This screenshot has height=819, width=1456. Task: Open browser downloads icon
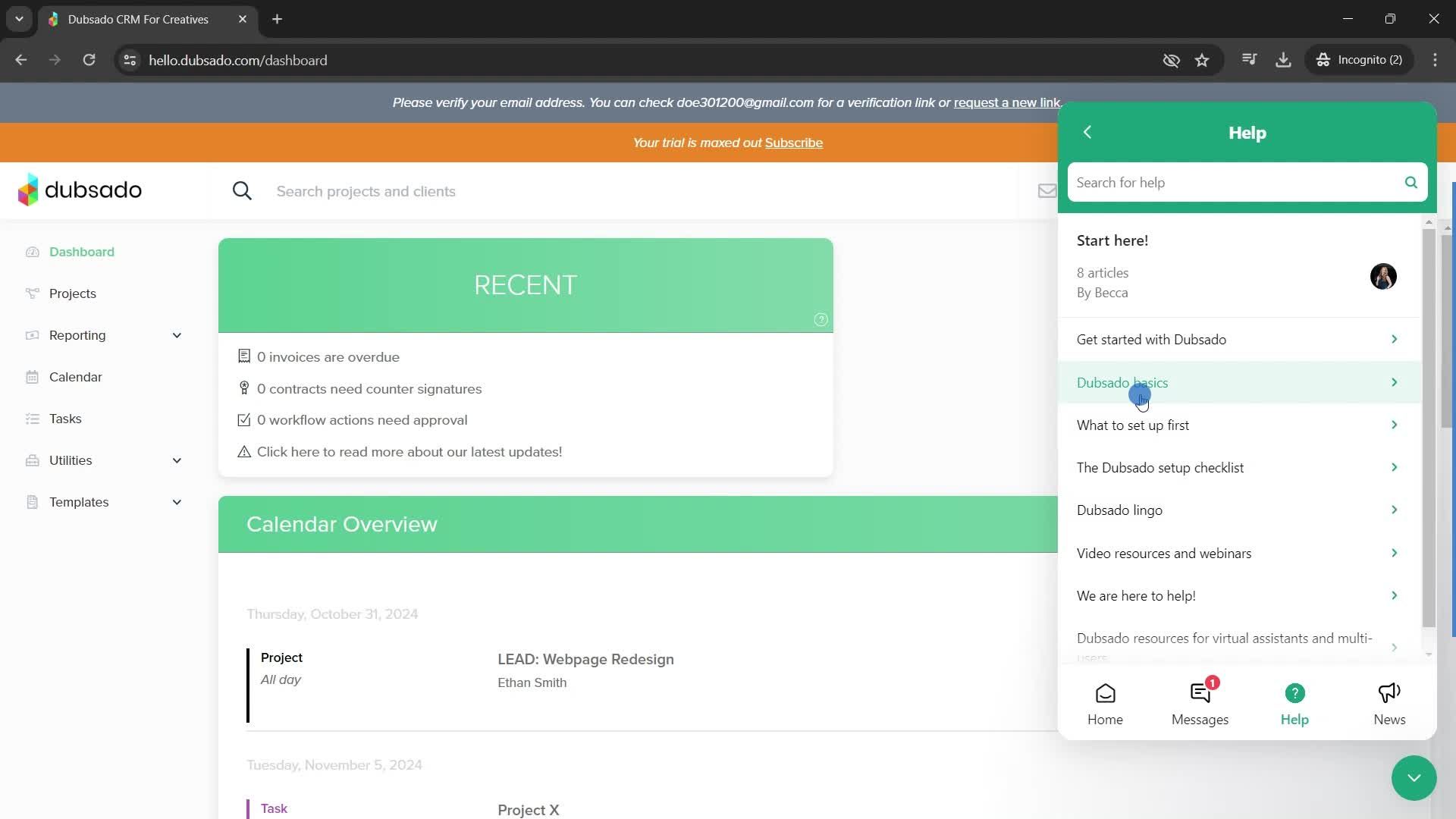[x=1283, y=60]
